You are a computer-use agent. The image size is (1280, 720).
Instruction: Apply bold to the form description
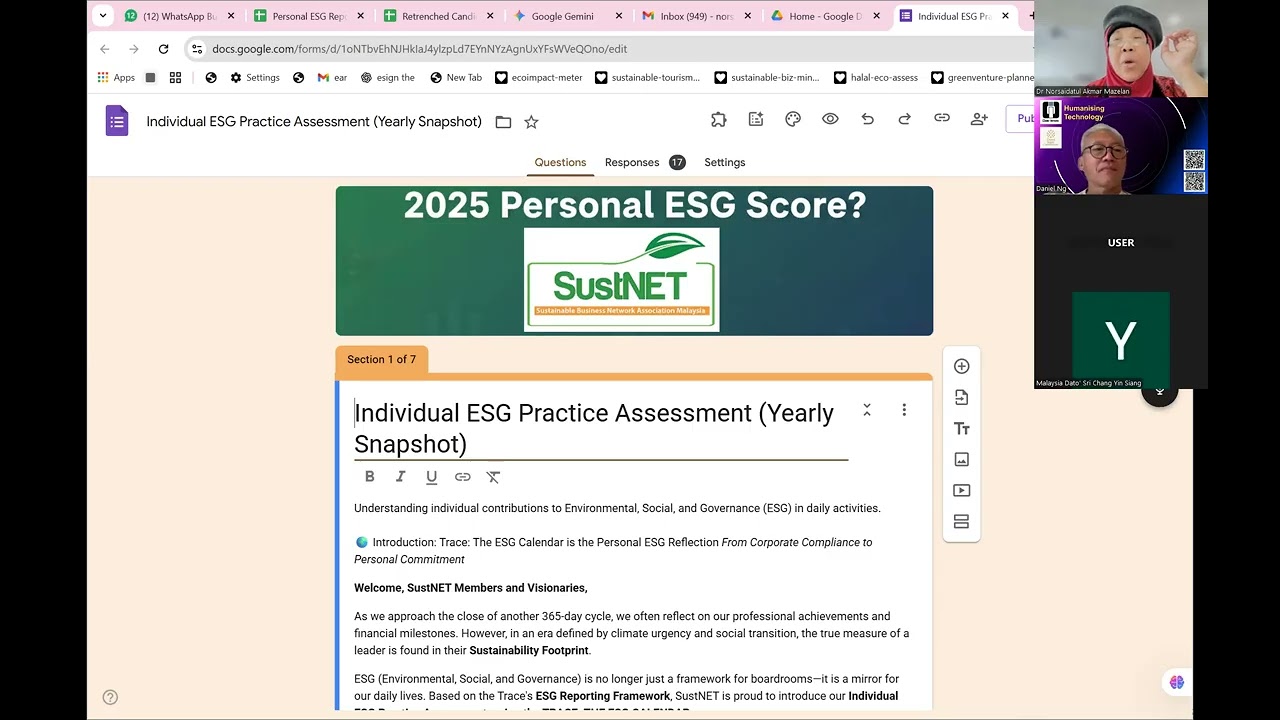coord(369,477)
